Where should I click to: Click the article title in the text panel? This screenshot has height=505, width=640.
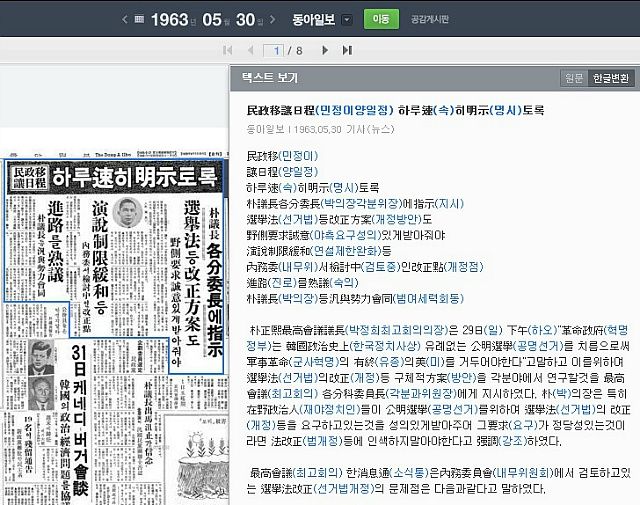(x=395, y=110)
